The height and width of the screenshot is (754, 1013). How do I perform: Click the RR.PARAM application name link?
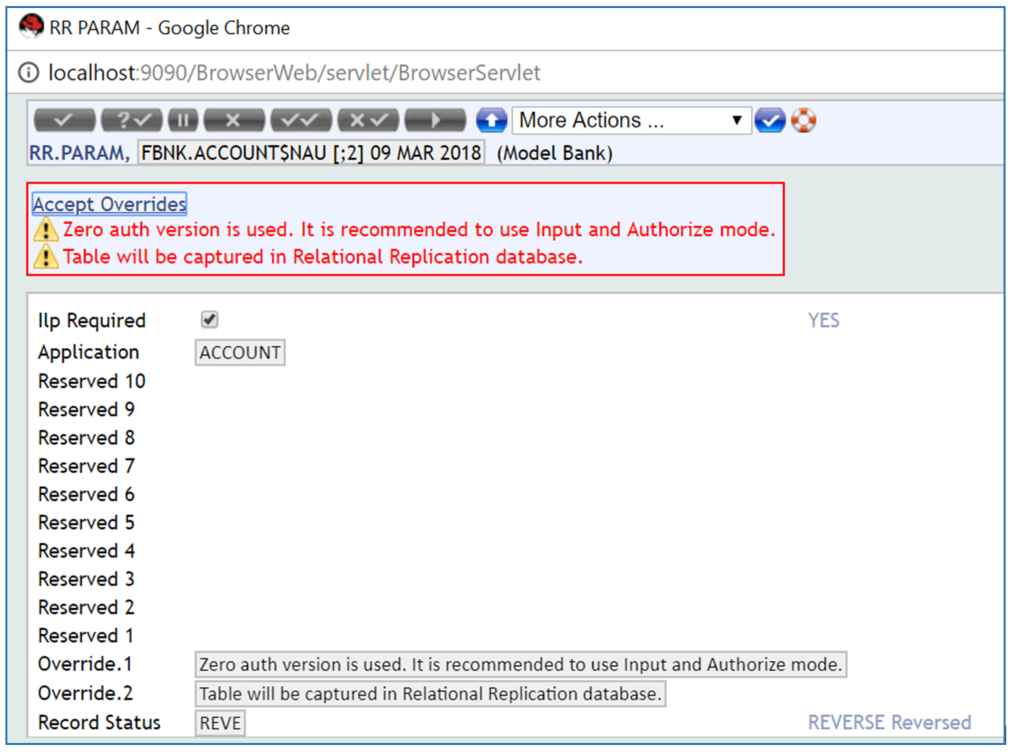(79, 153)
